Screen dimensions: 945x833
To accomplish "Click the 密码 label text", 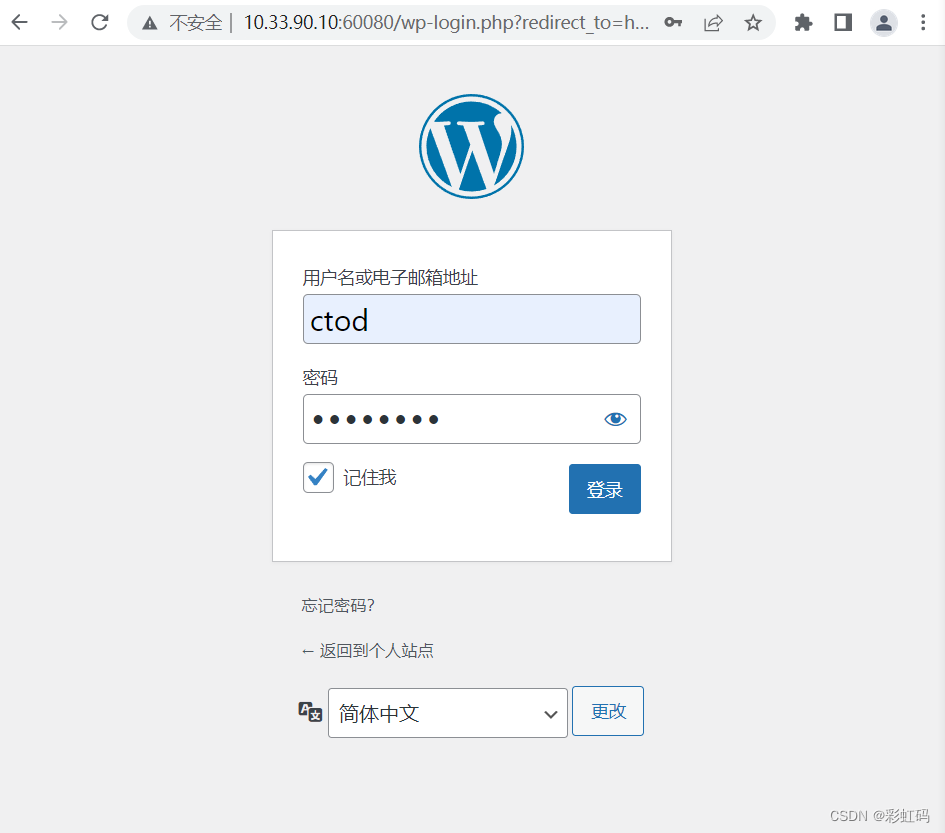I will (x=320, y=378).
